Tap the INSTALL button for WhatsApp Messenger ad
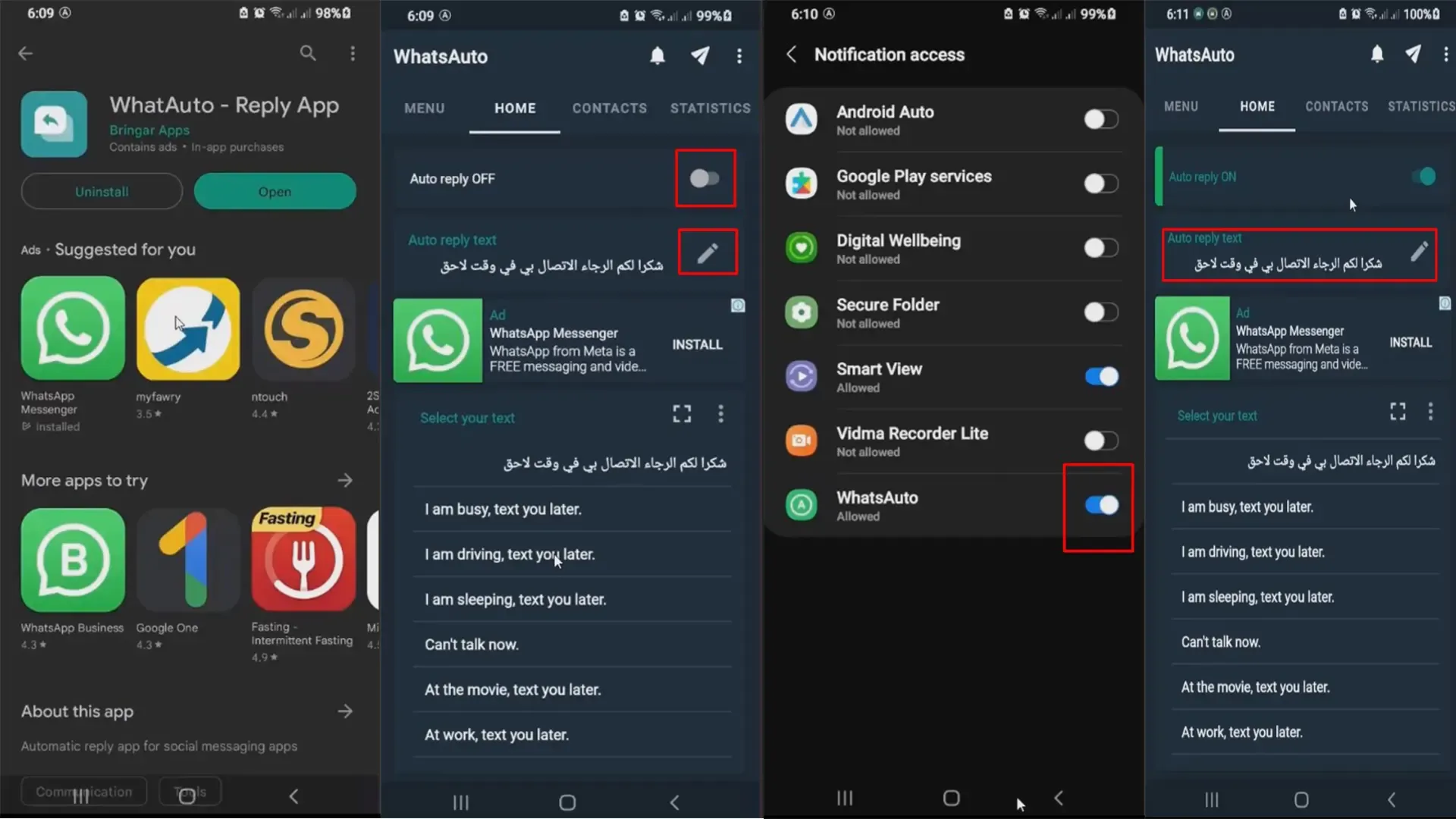The width and height of the screenshot is (1456, 819). pyautogui.click(x=697, y=343)
